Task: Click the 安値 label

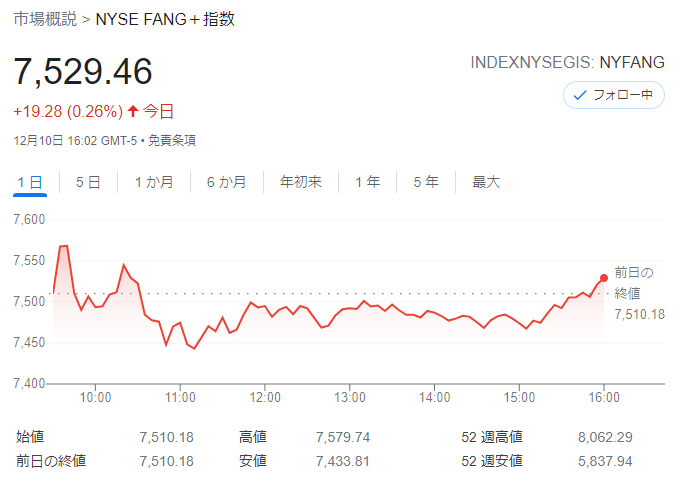Action: click(x=253, y=461)
